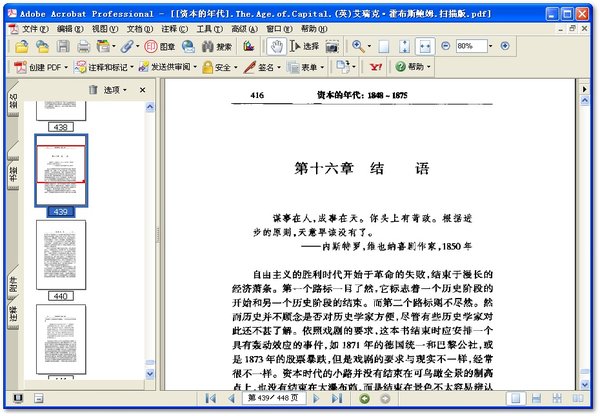Screen dimensions: 600x416
Task: Open the 选项 dropdown in Pages panel
Action: point(115,90)
